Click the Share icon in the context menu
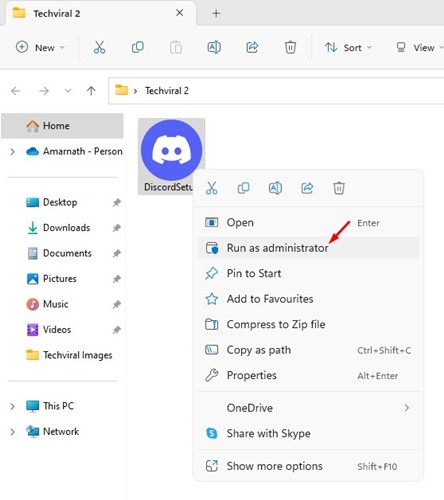This screenshot has height=500, width=444. (x=307, y=188)
